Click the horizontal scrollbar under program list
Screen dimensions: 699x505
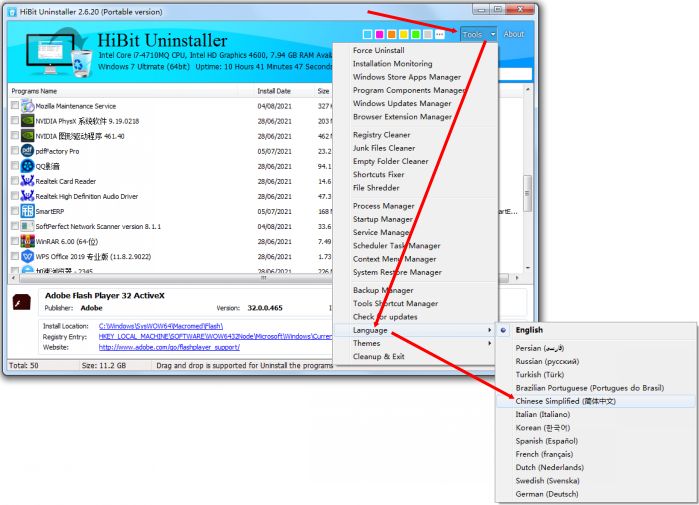coord(264,278)
